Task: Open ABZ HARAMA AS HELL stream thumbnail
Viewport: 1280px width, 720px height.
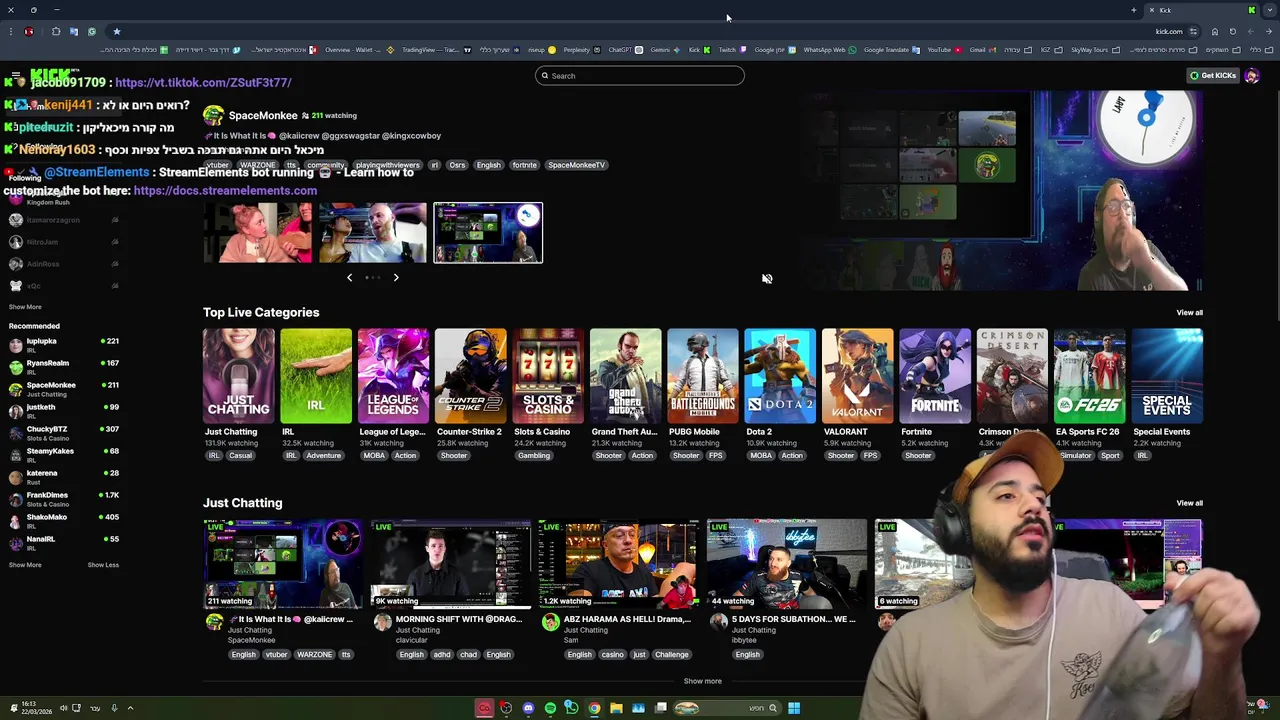Action: (619, 563)
